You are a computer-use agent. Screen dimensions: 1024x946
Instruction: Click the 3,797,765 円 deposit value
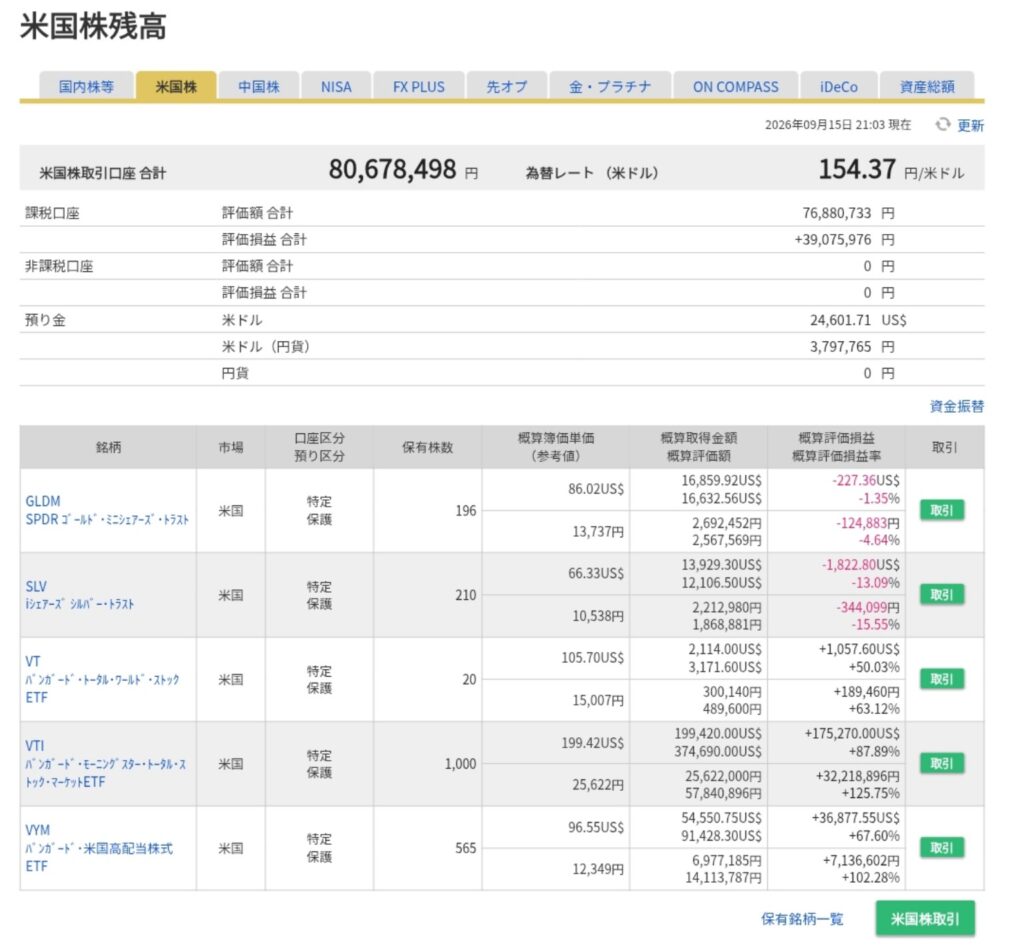pyautogui.click(x=852, y=347)
